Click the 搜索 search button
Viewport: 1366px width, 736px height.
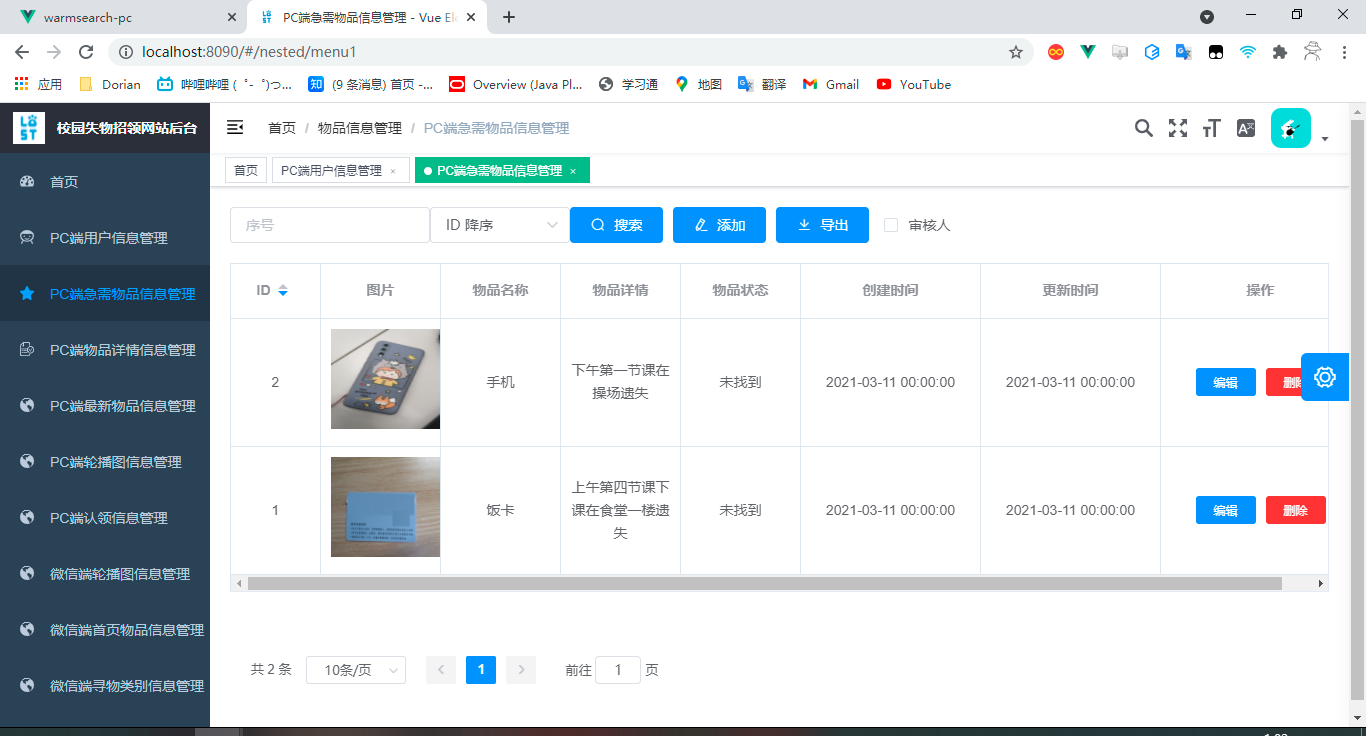(x=617, y=225)
